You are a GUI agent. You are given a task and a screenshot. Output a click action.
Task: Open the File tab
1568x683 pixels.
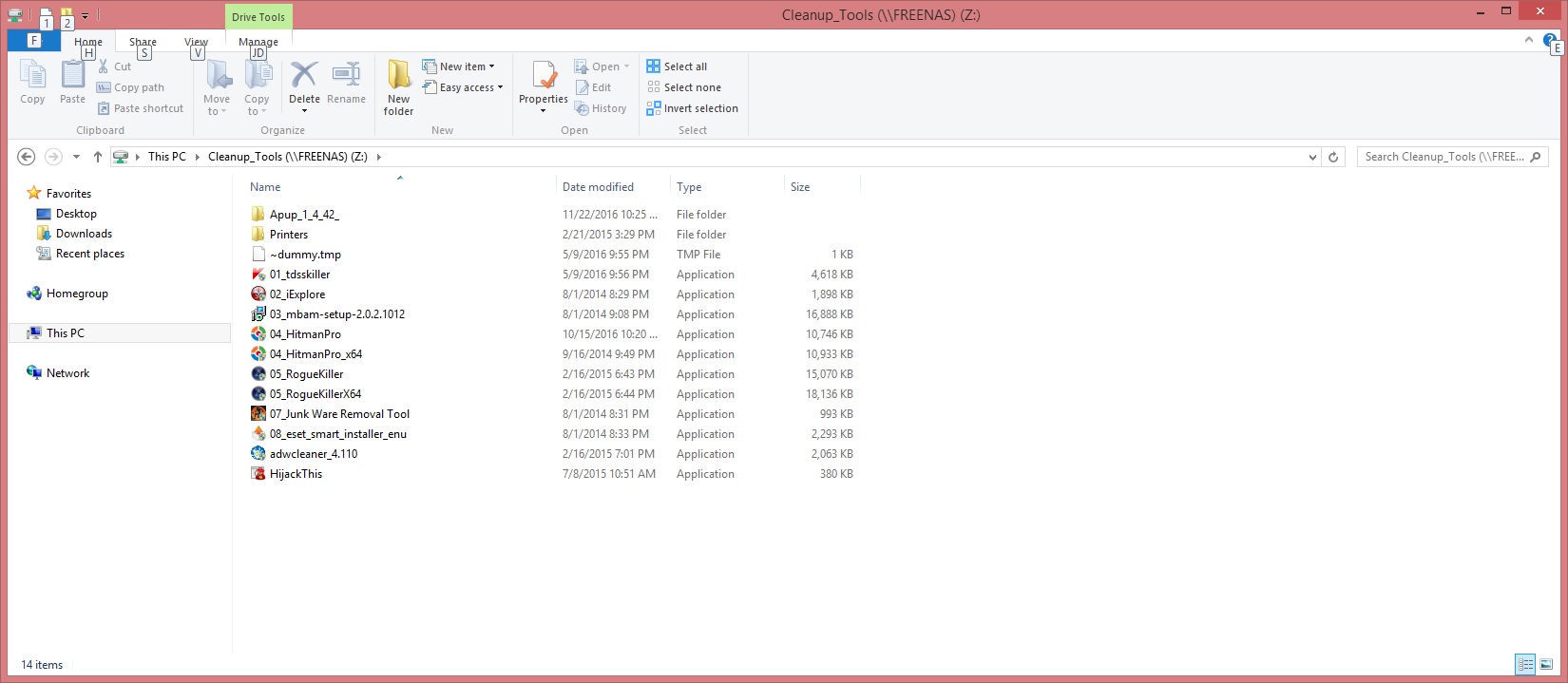click(34, 41)
